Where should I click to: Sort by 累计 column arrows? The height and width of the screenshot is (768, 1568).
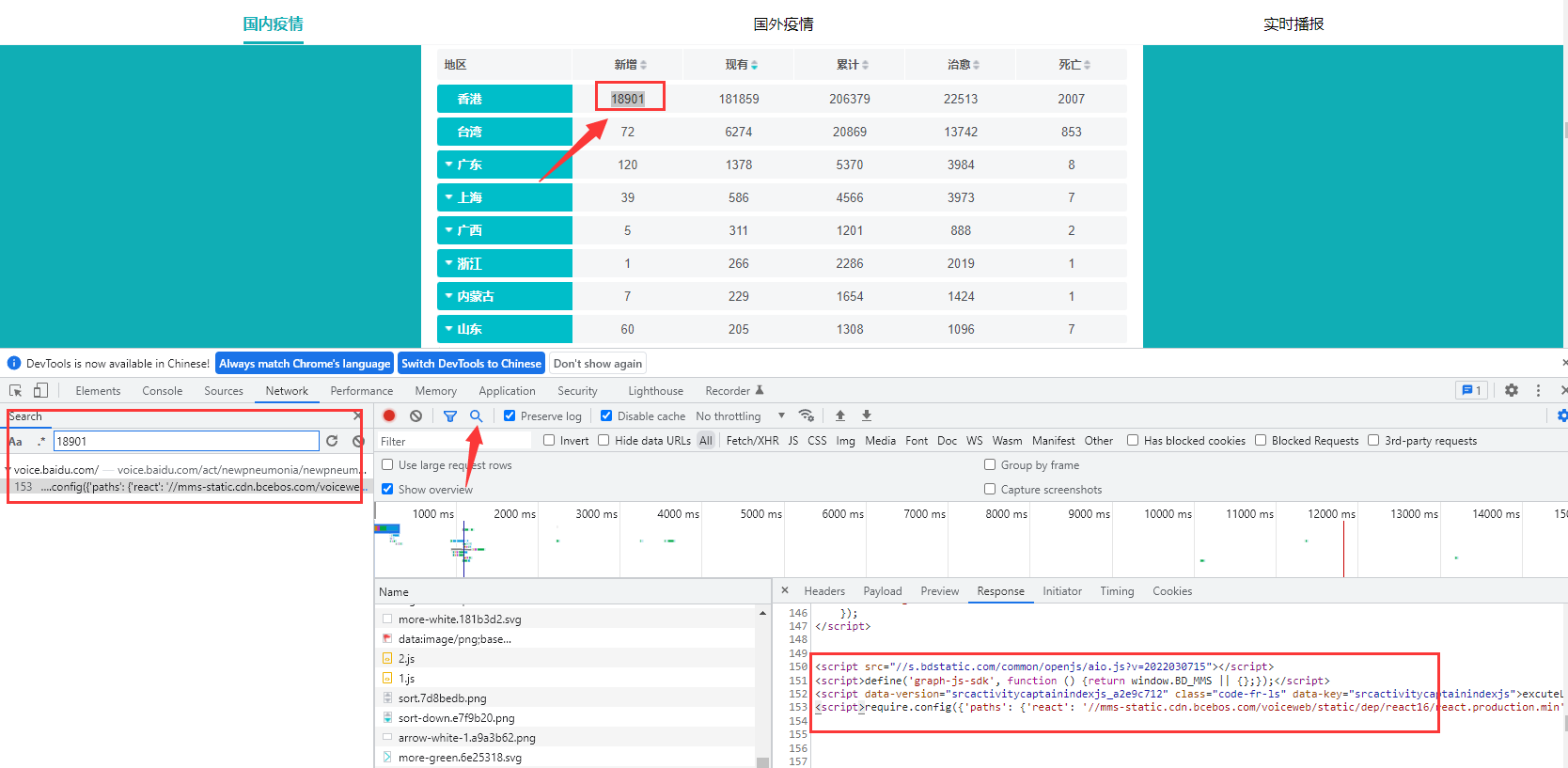(x=865, y=65)
